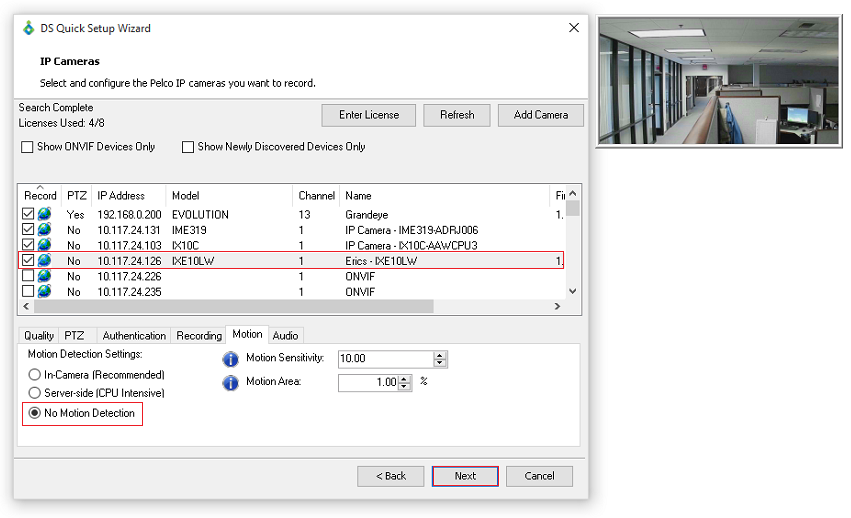Decrease Motion Area with the down arrow
Image resolution: width=851 pixels, height=518 pixels.
point(405,386)
